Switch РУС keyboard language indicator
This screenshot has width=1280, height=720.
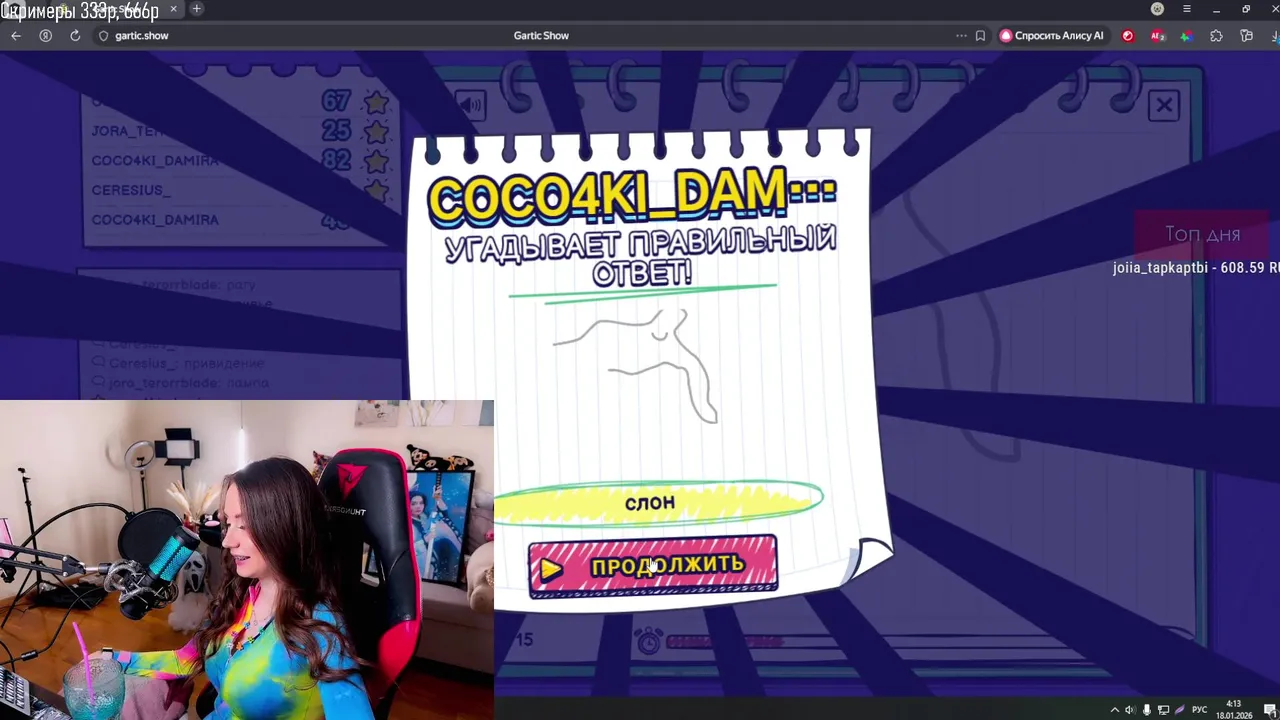1199,710
